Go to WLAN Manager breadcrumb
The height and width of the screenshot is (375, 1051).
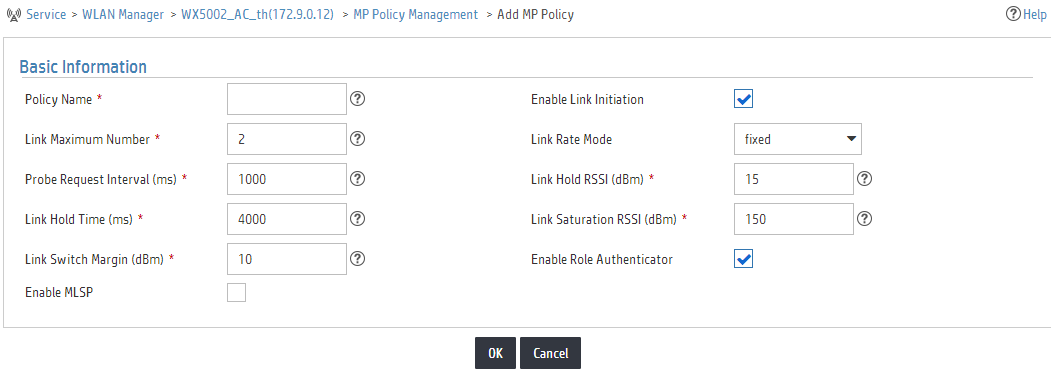pyautogui.click(x=123, y=14)
